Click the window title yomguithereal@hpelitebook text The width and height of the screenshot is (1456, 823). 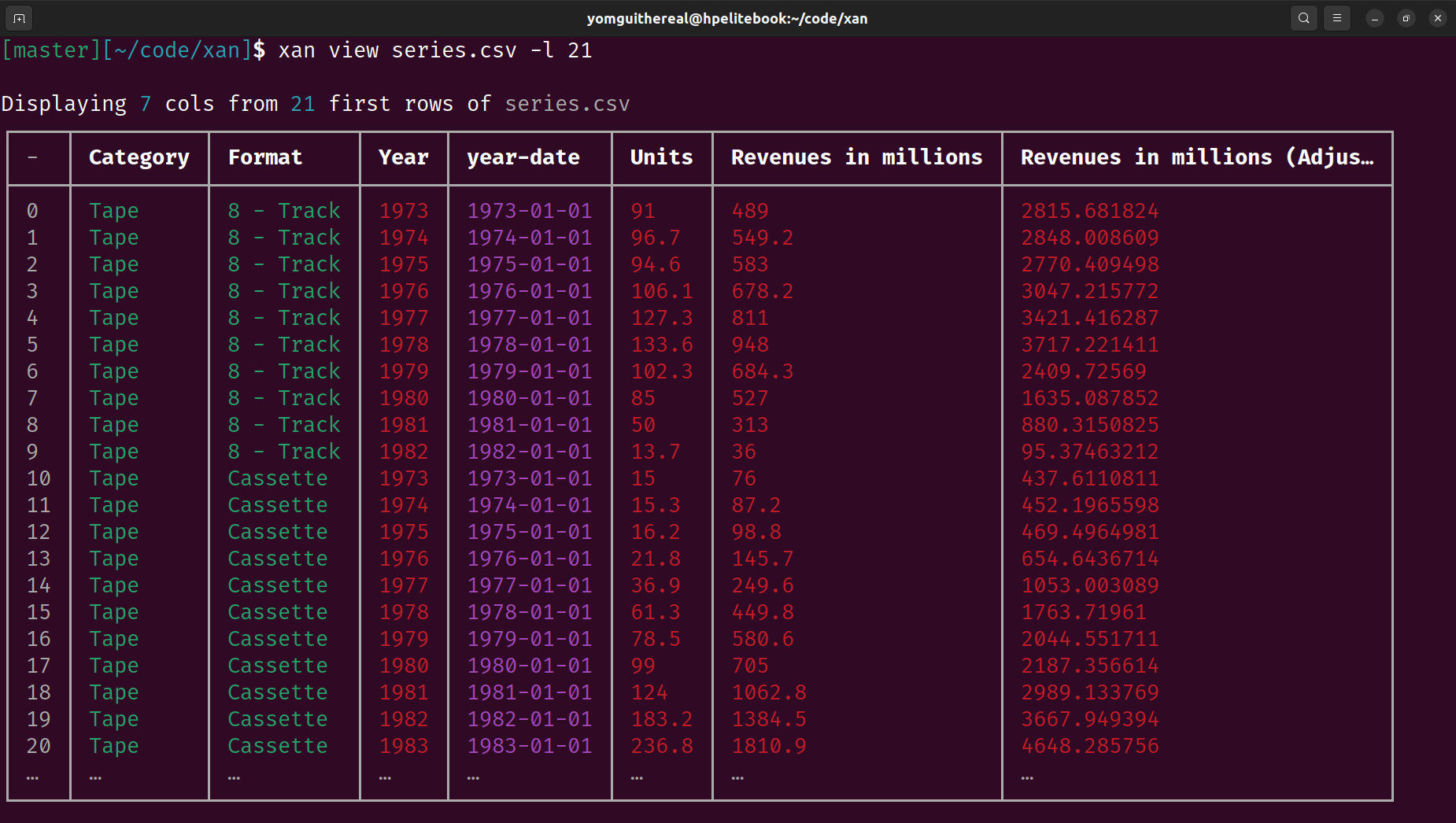726,18
